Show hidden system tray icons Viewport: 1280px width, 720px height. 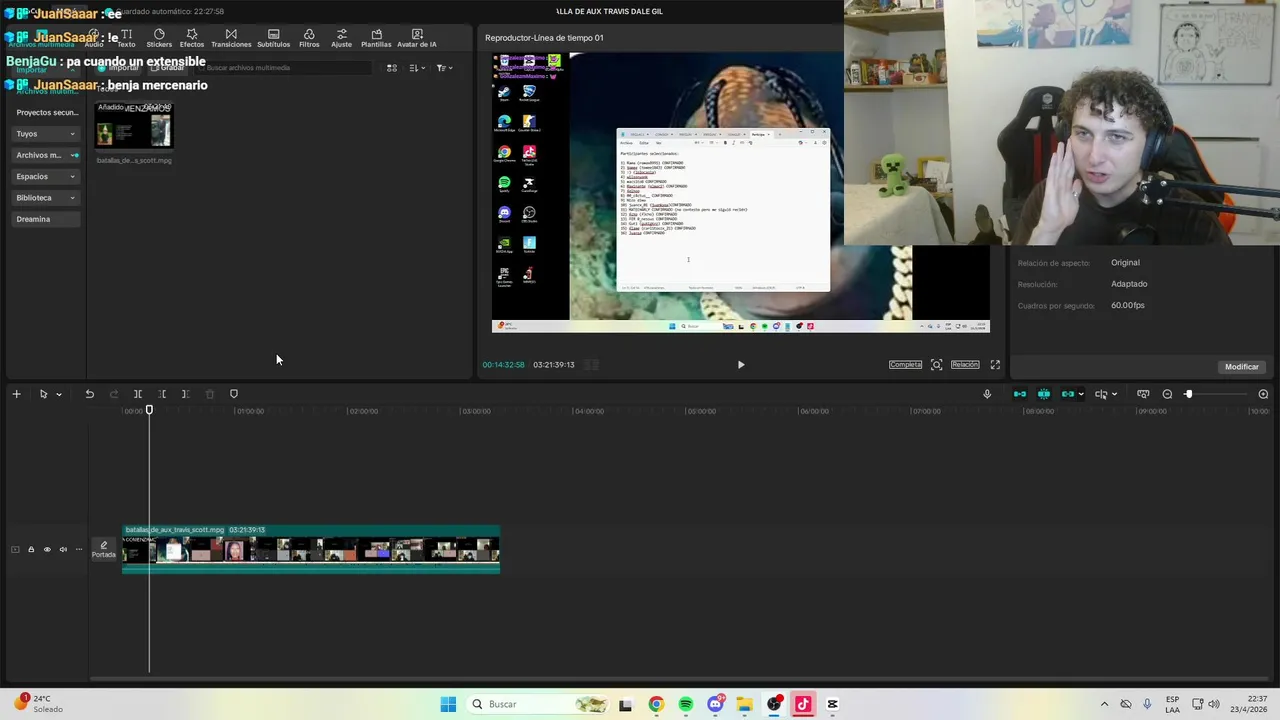click(x=1104, y=704)
